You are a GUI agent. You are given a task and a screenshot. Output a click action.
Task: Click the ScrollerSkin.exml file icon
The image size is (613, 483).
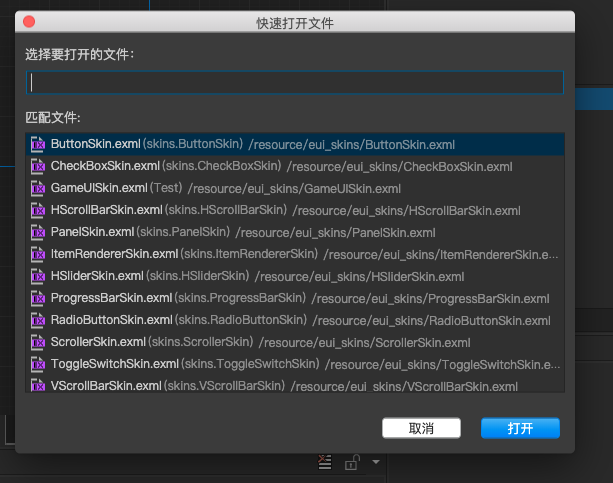38,342
